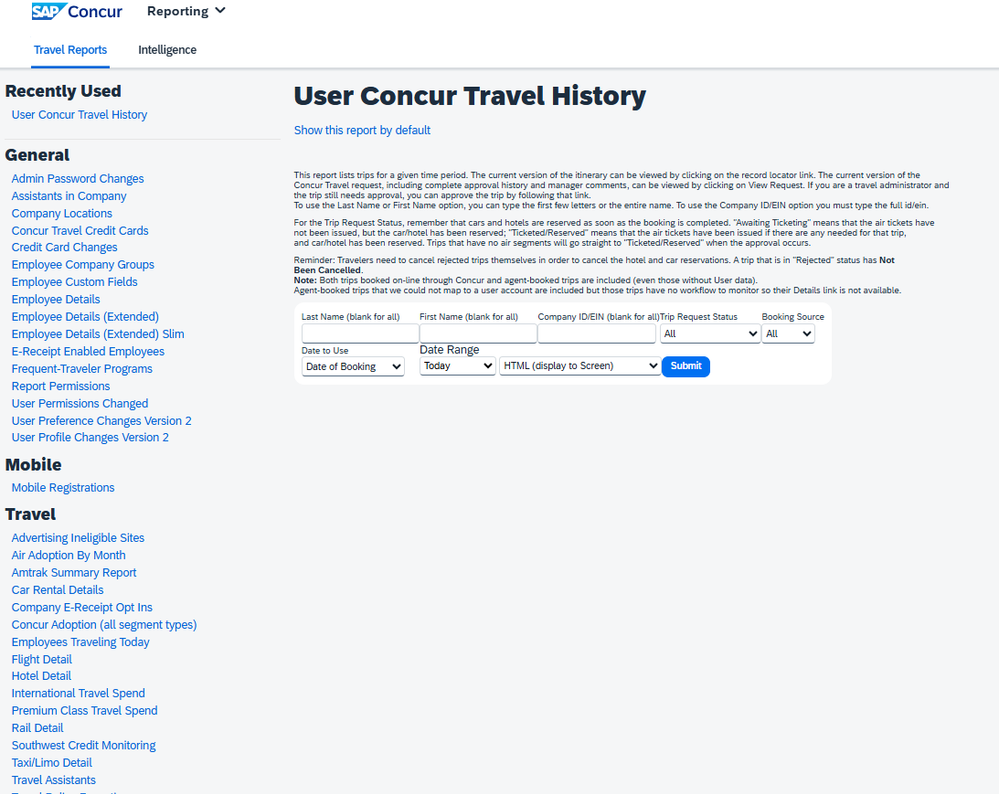Image resolution: width=999 pixels, height=794 pixels.
Task: Open the Credit Card Changes report
Action: pyautogui.click(x=64, y=247)
